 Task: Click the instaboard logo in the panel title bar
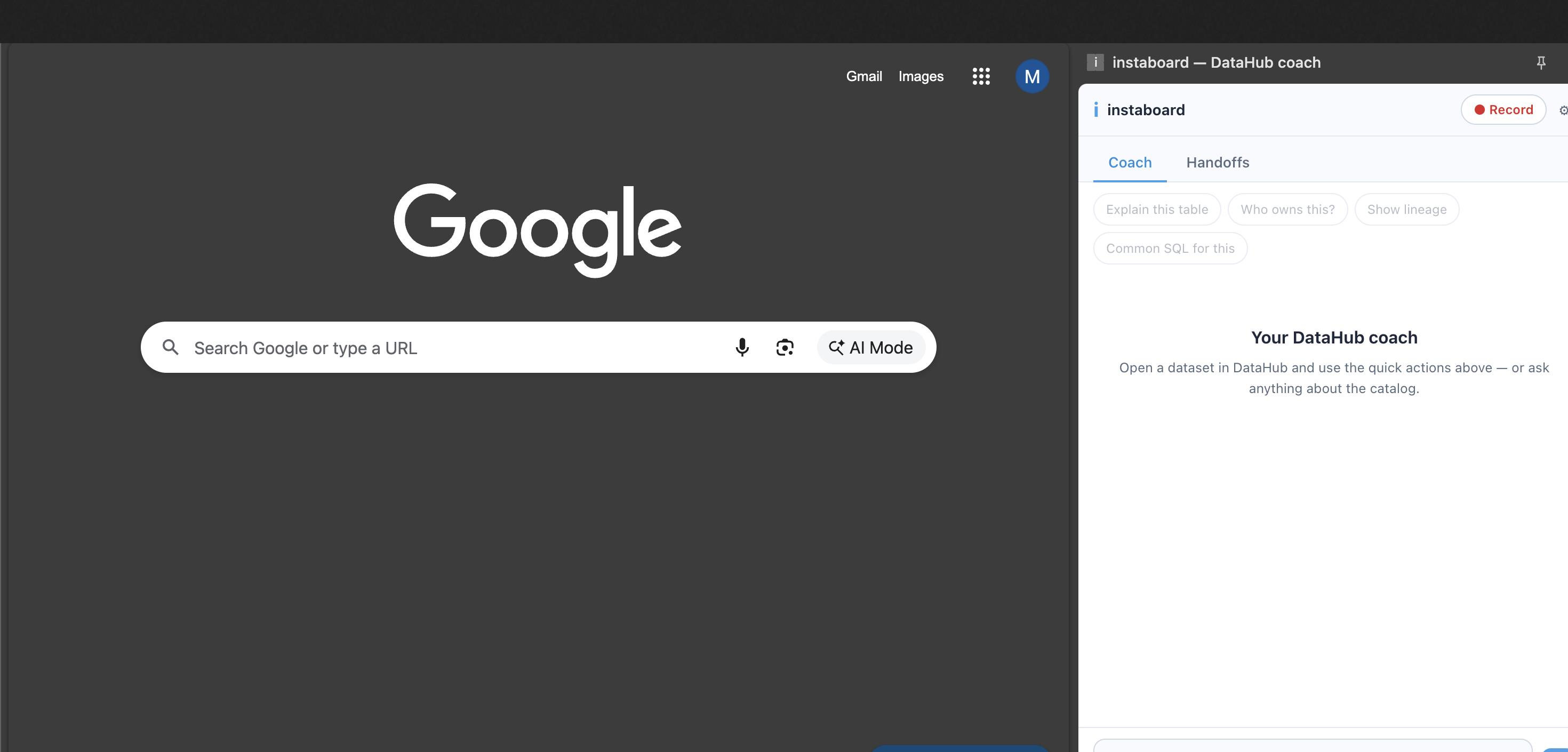pyautogui.click(x=1095, y=62)
